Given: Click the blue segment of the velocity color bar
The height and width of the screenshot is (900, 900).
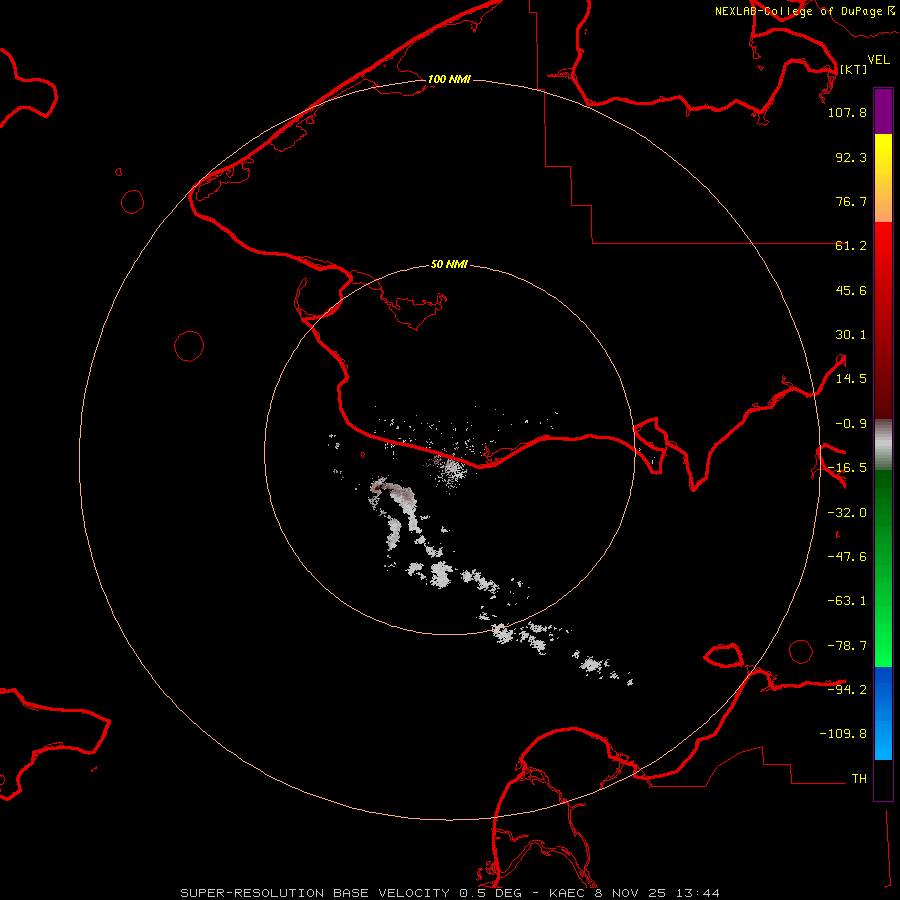Looking at the screenshot, I should (883, 713).
